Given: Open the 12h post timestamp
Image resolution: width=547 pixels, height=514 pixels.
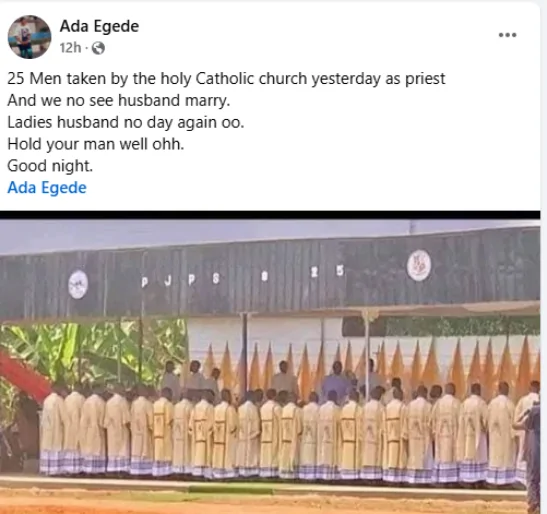Looking at the screenshot, I should point(70,48).
